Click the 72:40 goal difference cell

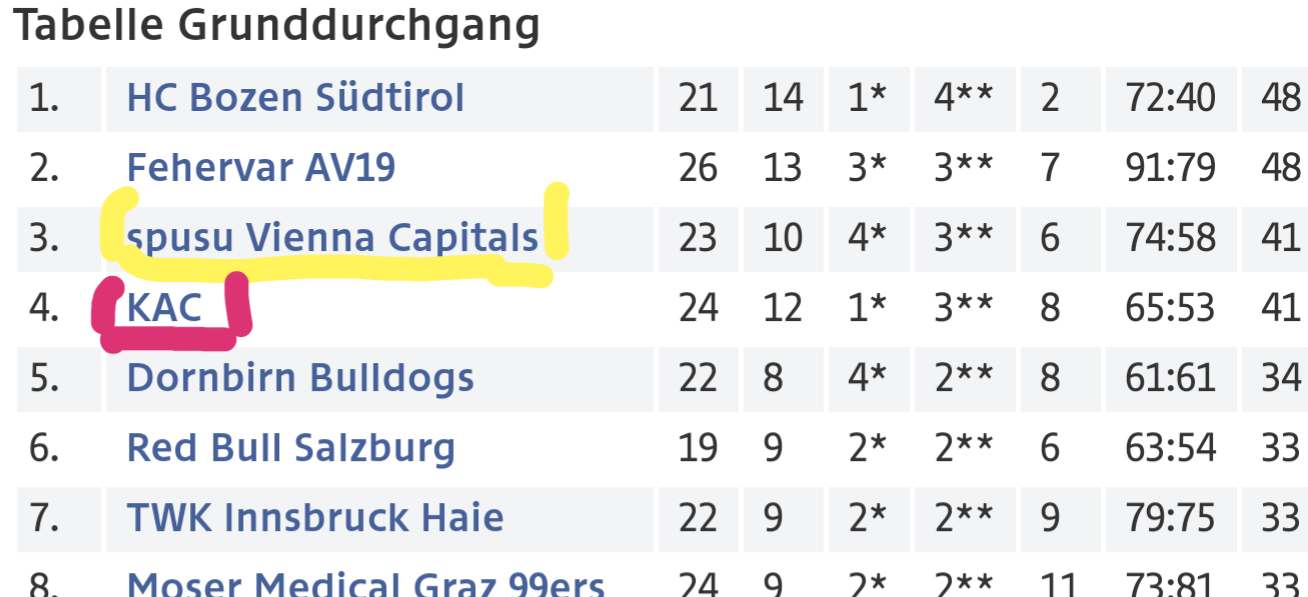[x=1171, y=98]
